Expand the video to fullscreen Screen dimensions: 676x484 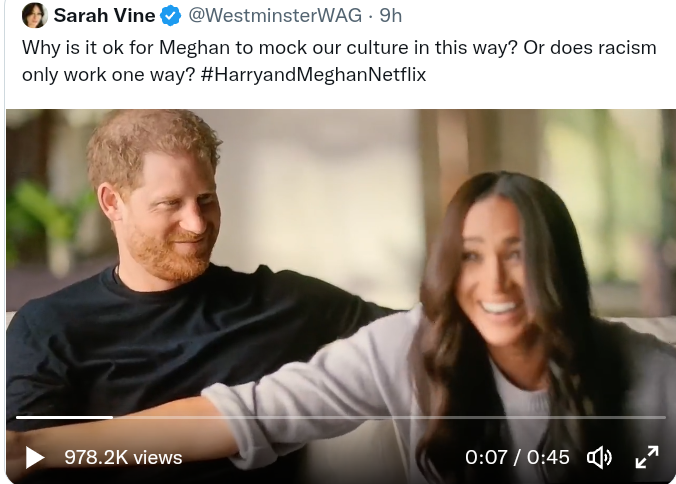[647, 457]
